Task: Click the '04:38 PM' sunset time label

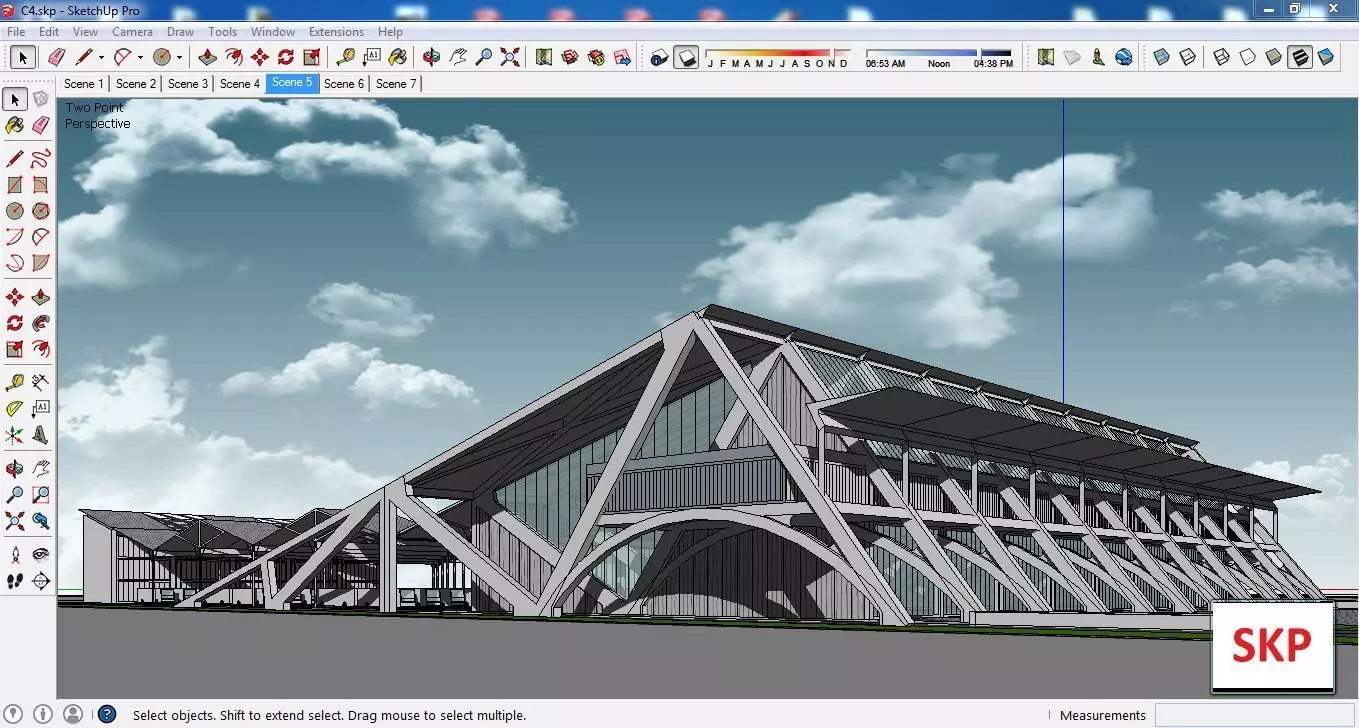Action: tap(993, 64)
